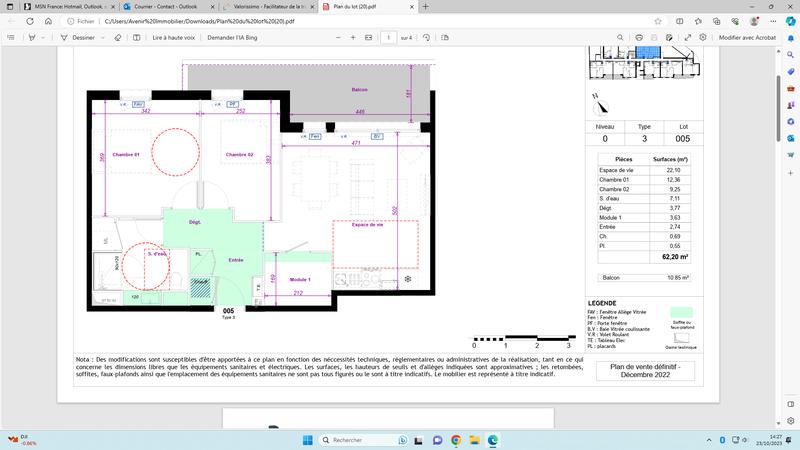This screenshot has width=800, height=450.
Task: Toggle the page view layout button
Action: 446,37
